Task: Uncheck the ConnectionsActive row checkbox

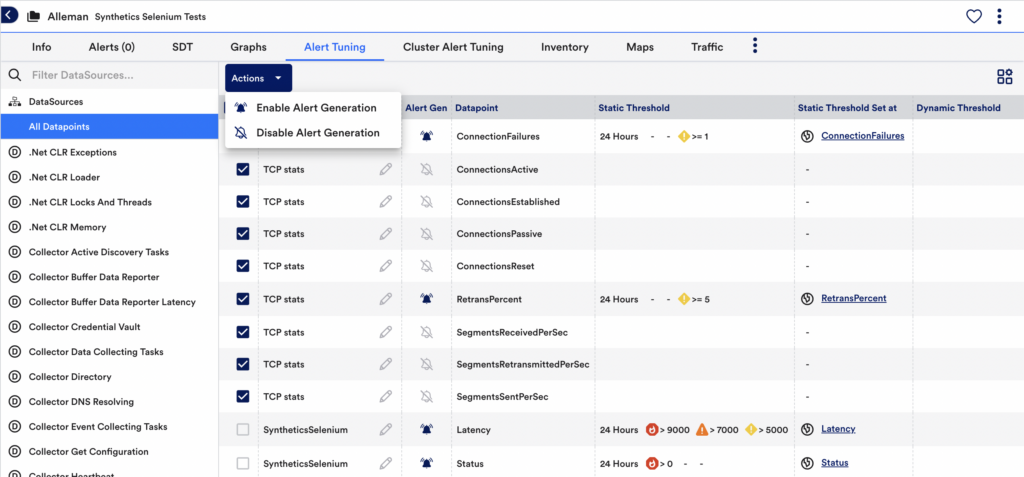Action: pos(243,170)
